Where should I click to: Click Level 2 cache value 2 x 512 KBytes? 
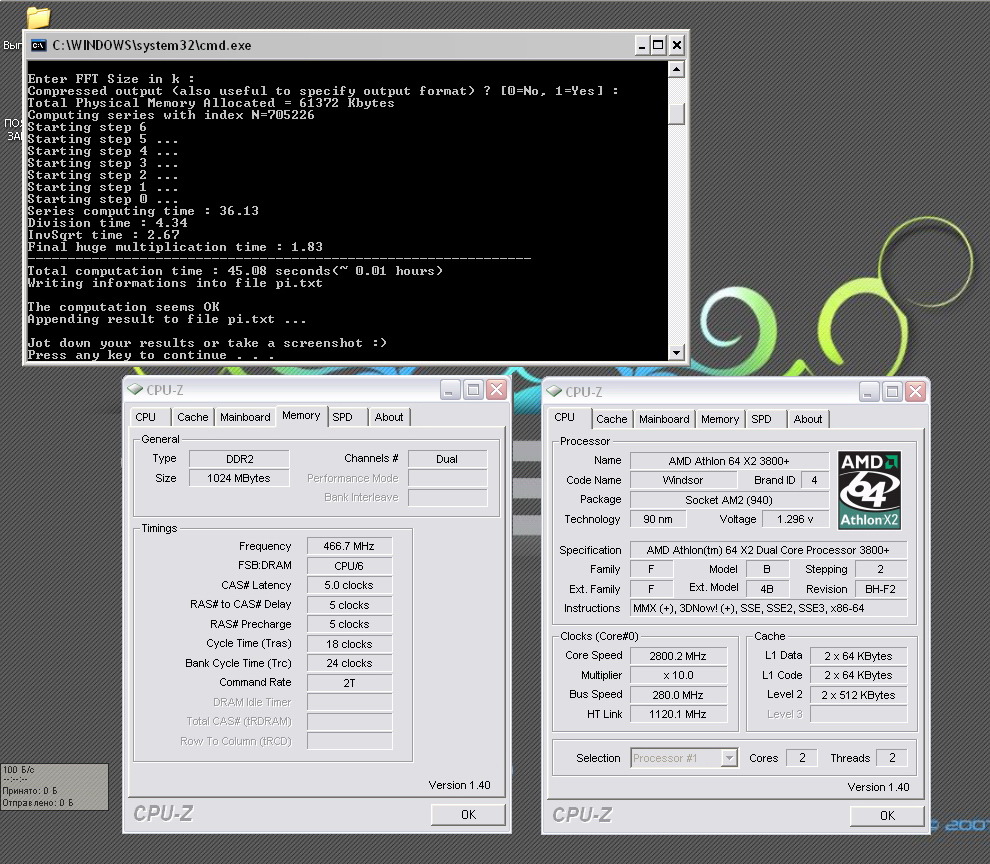[x=858, y=695]
